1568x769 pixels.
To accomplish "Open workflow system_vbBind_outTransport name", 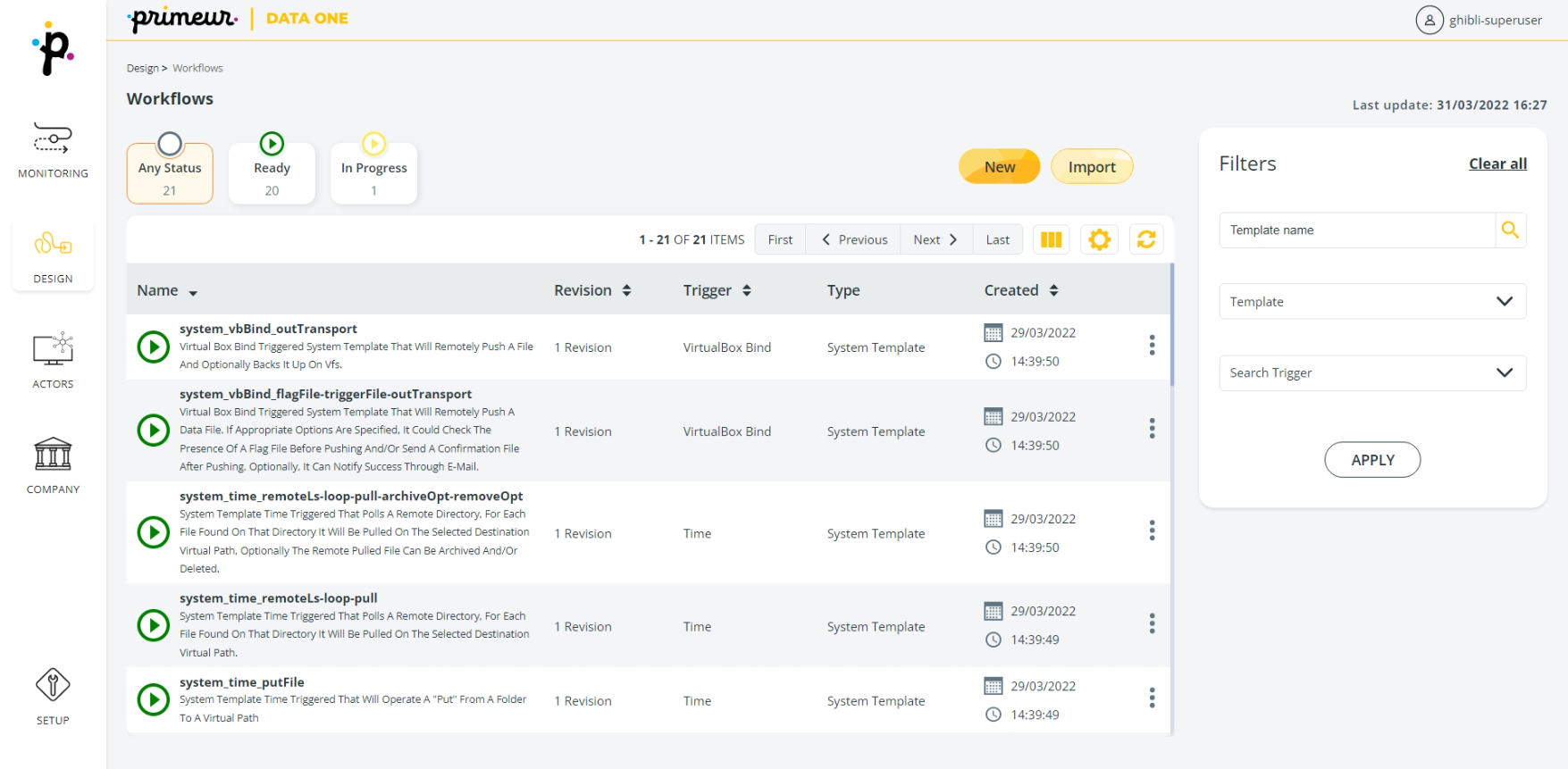I will [x=268, y=329].
